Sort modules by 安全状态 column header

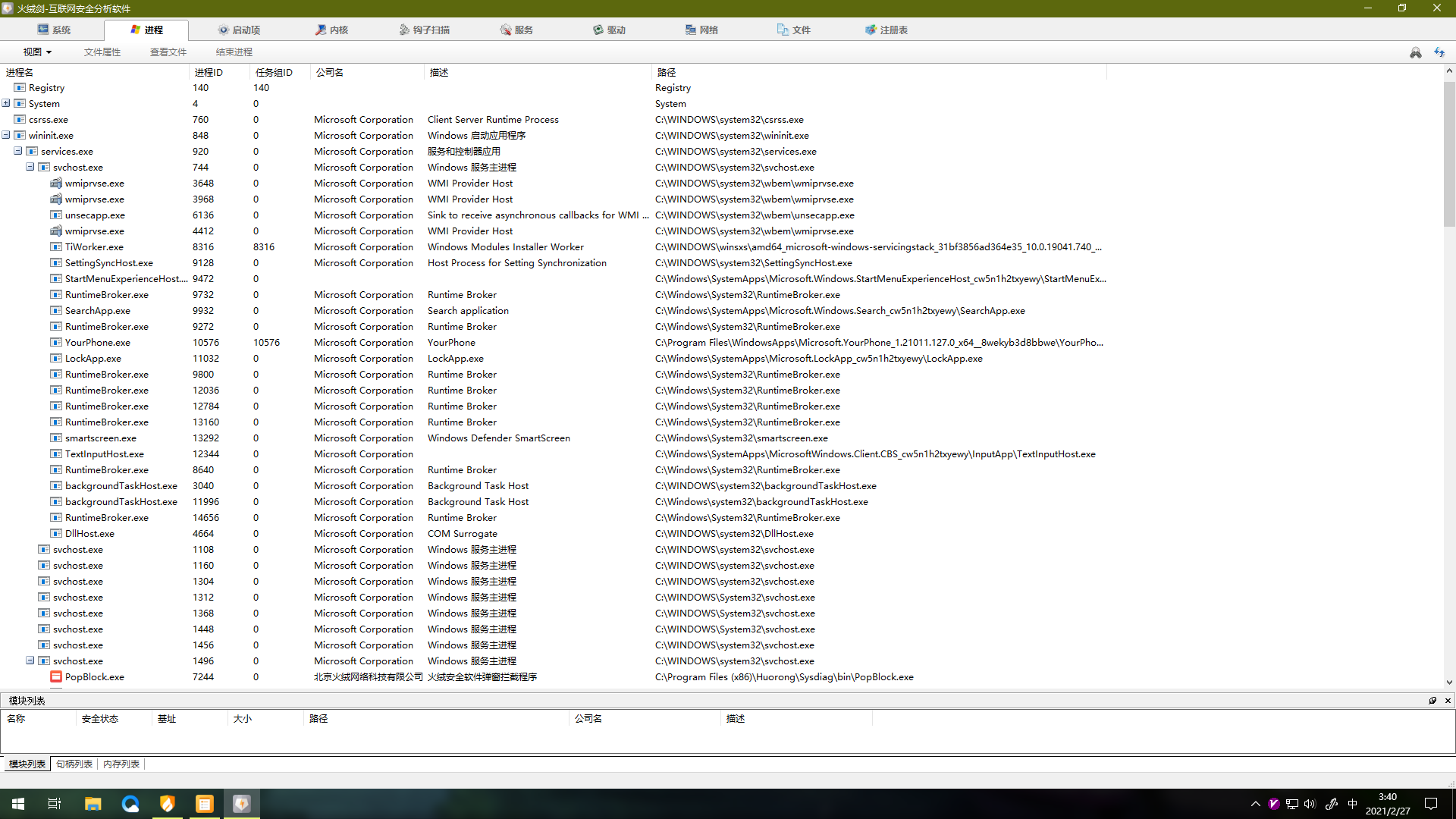click(x=114, y=718)
